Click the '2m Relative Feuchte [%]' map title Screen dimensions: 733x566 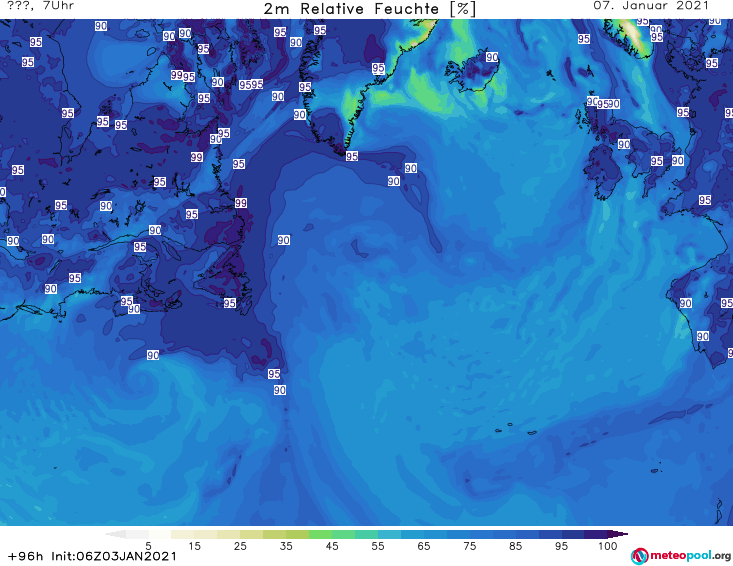pyautogui.click(x=370, y=9)
